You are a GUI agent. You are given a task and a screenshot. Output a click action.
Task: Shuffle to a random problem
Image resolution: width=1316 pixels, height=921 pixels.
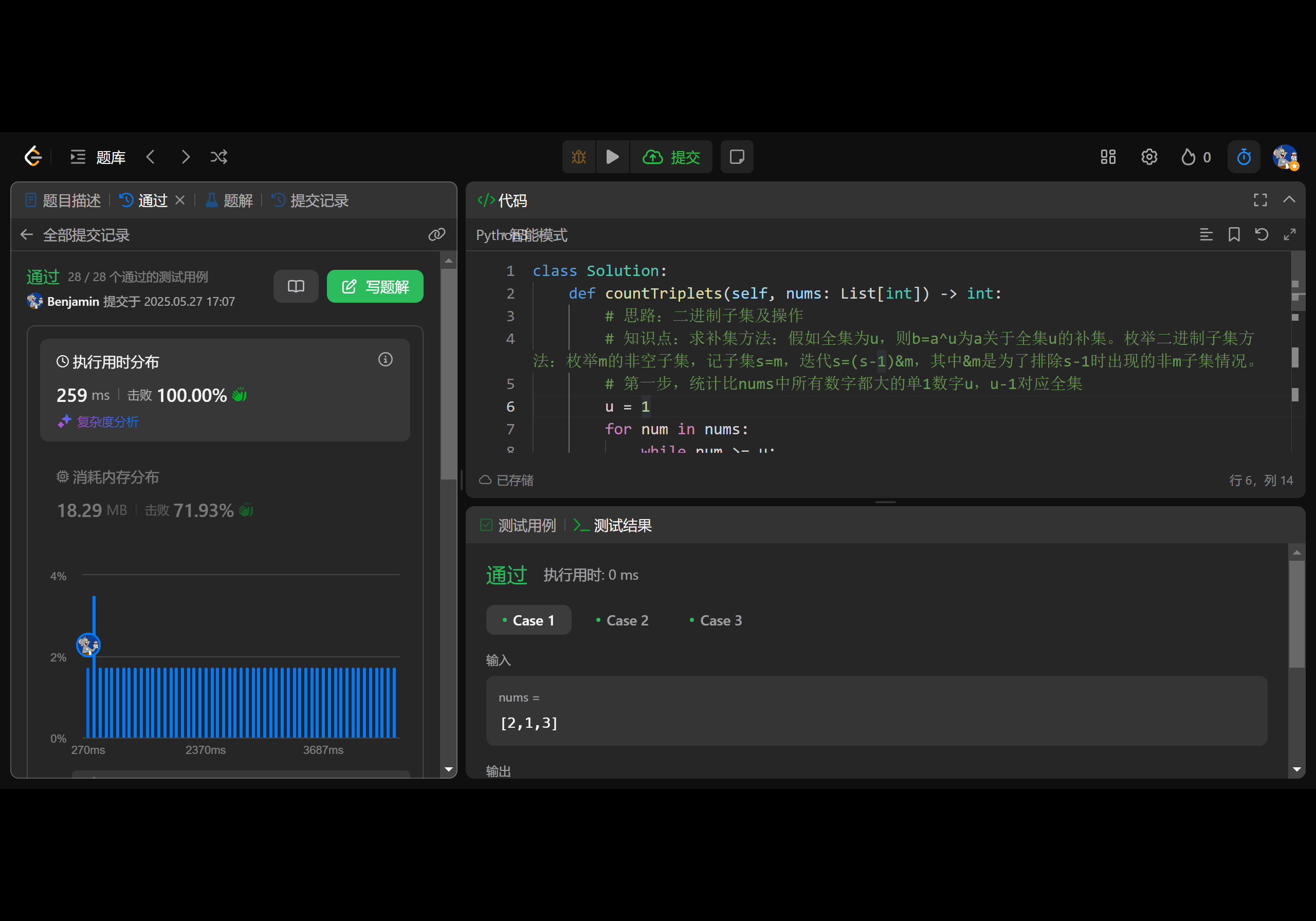point(218,156)
